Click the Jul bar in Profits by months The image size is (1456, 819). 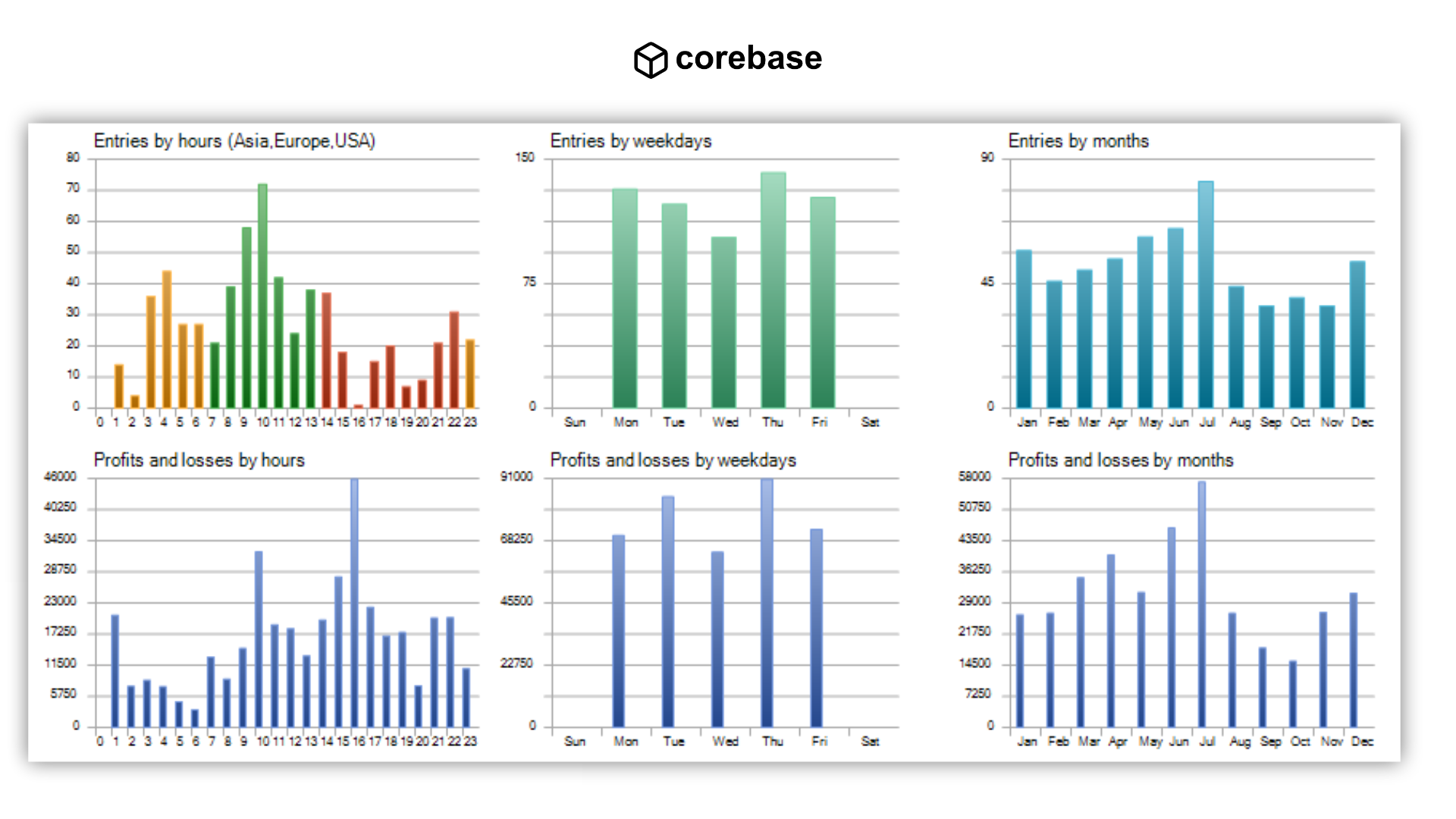tap(1202, 604)
